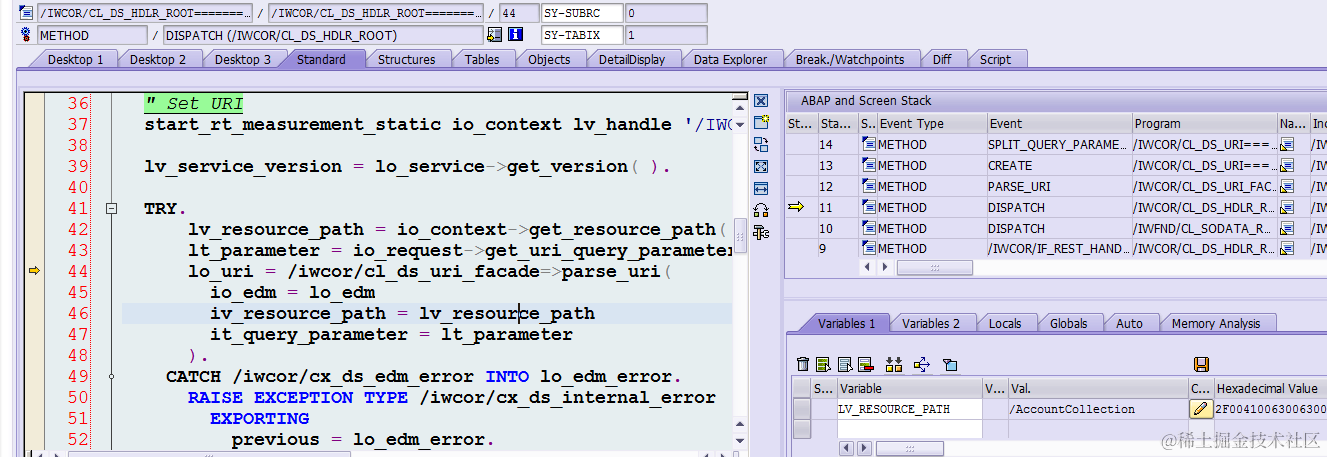Click the empty variable name field below LV_RESOURCE_PATH
Screen dimensions: 1327x457
910,428
